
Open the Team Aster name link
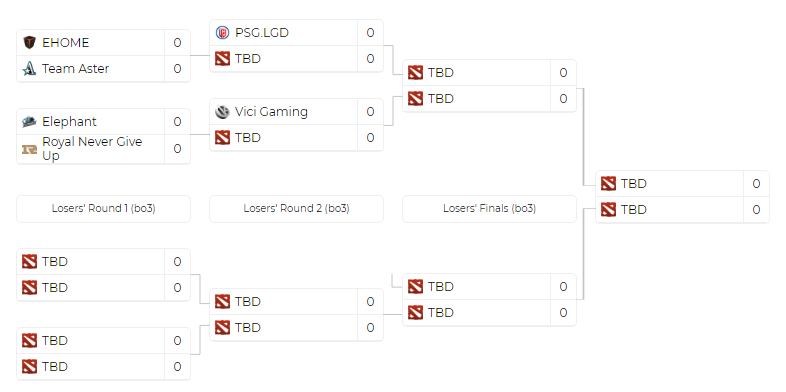(76, 69)
